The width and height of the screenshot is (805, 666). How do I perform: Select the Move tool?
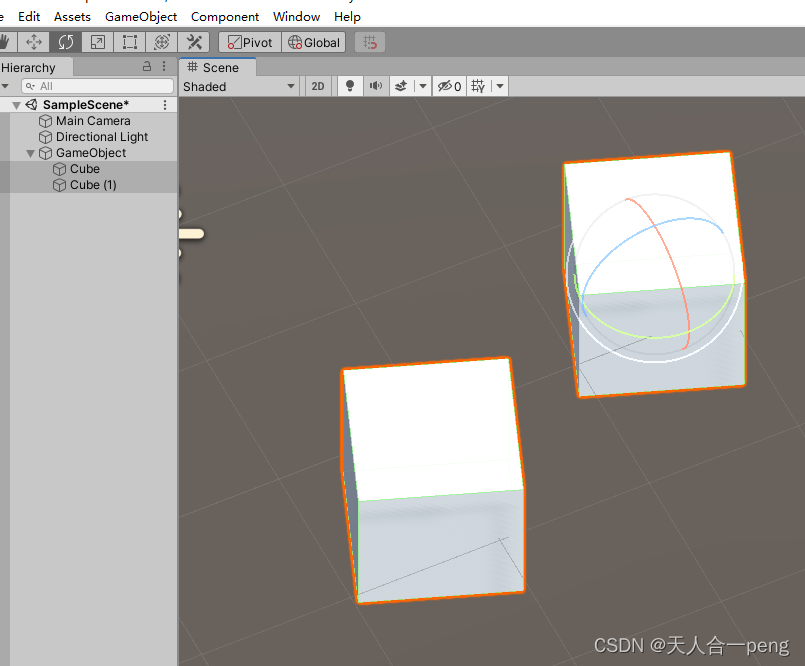[x=34, y=42]
